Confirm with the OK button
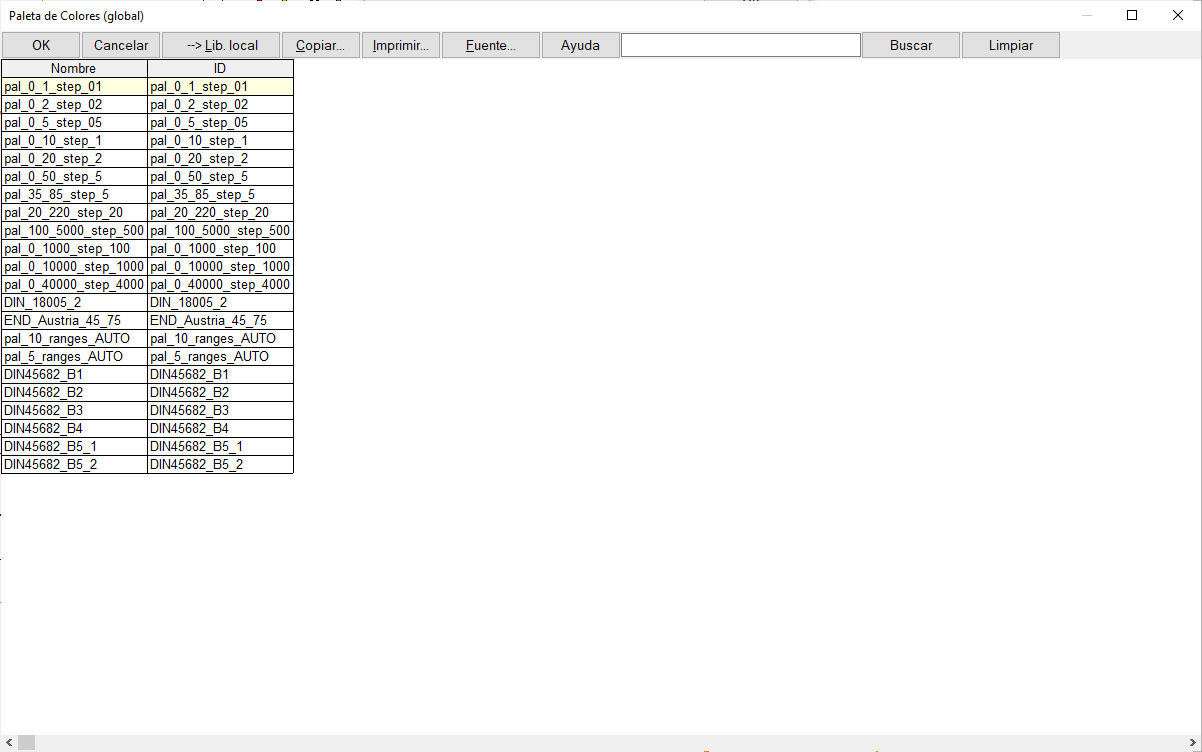Screen dimensions: 1202x752 point(41,45)
